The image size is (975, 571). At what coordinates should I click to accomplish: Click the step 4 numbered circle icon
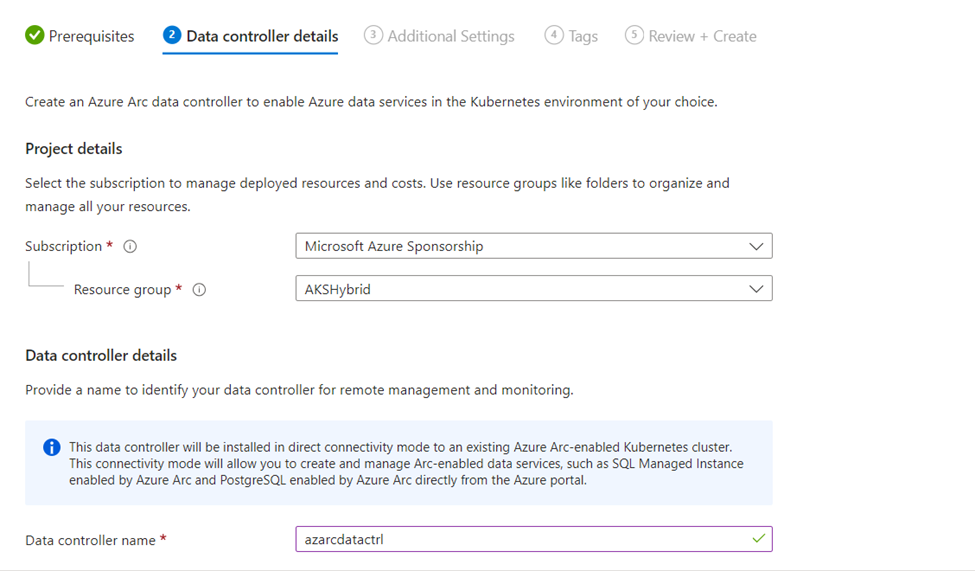click(x=554, y=35)
